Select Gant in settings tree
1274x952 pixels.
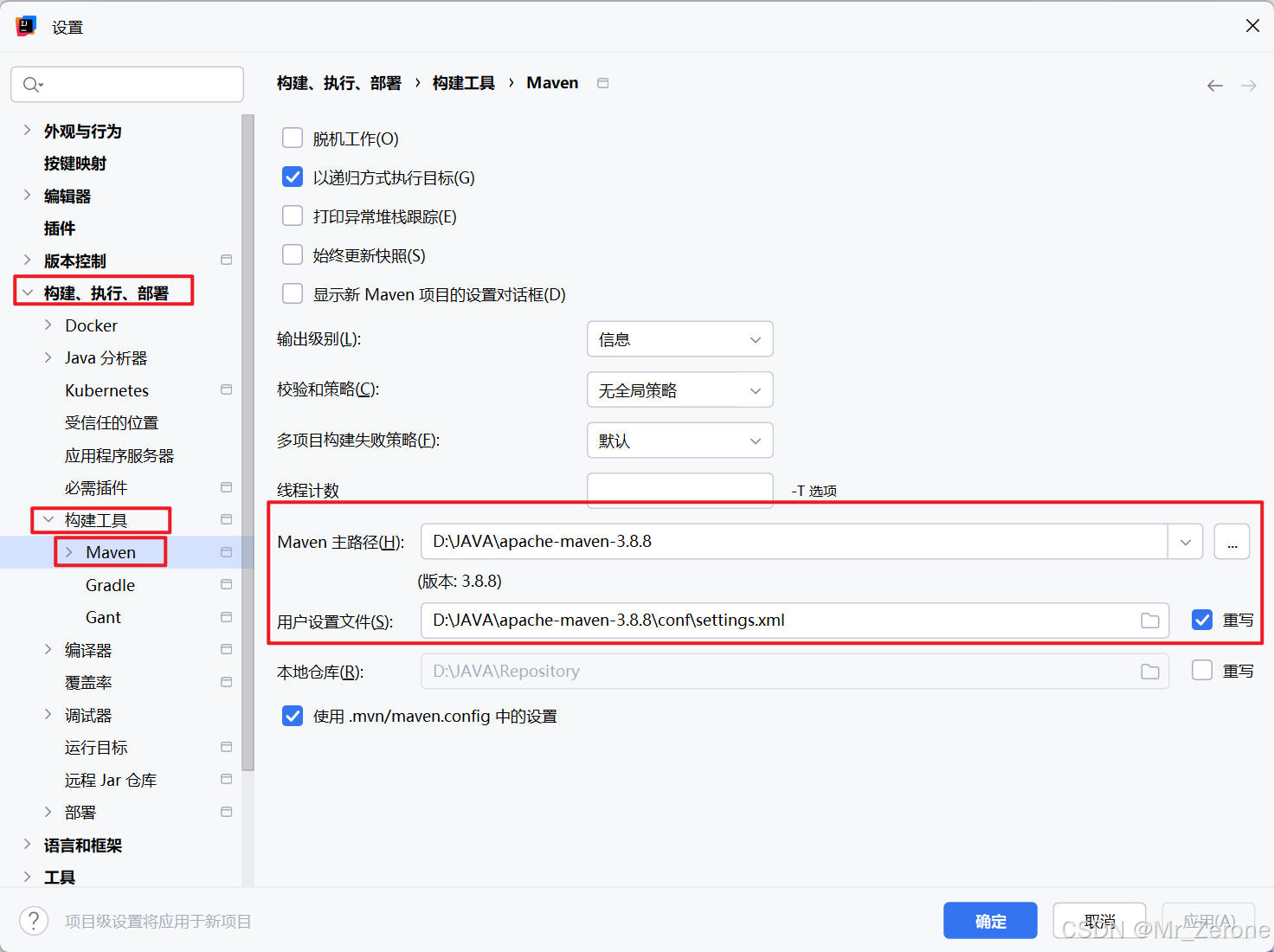103,617
